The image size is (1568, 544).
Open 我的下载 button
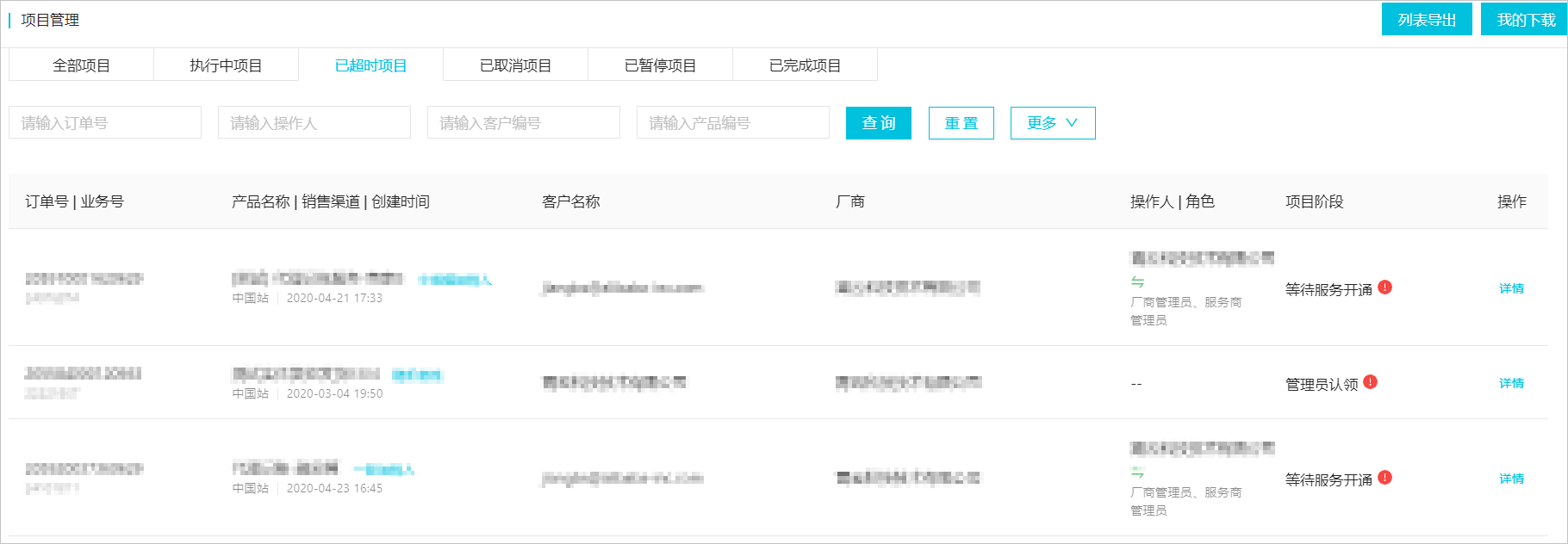1525,20
